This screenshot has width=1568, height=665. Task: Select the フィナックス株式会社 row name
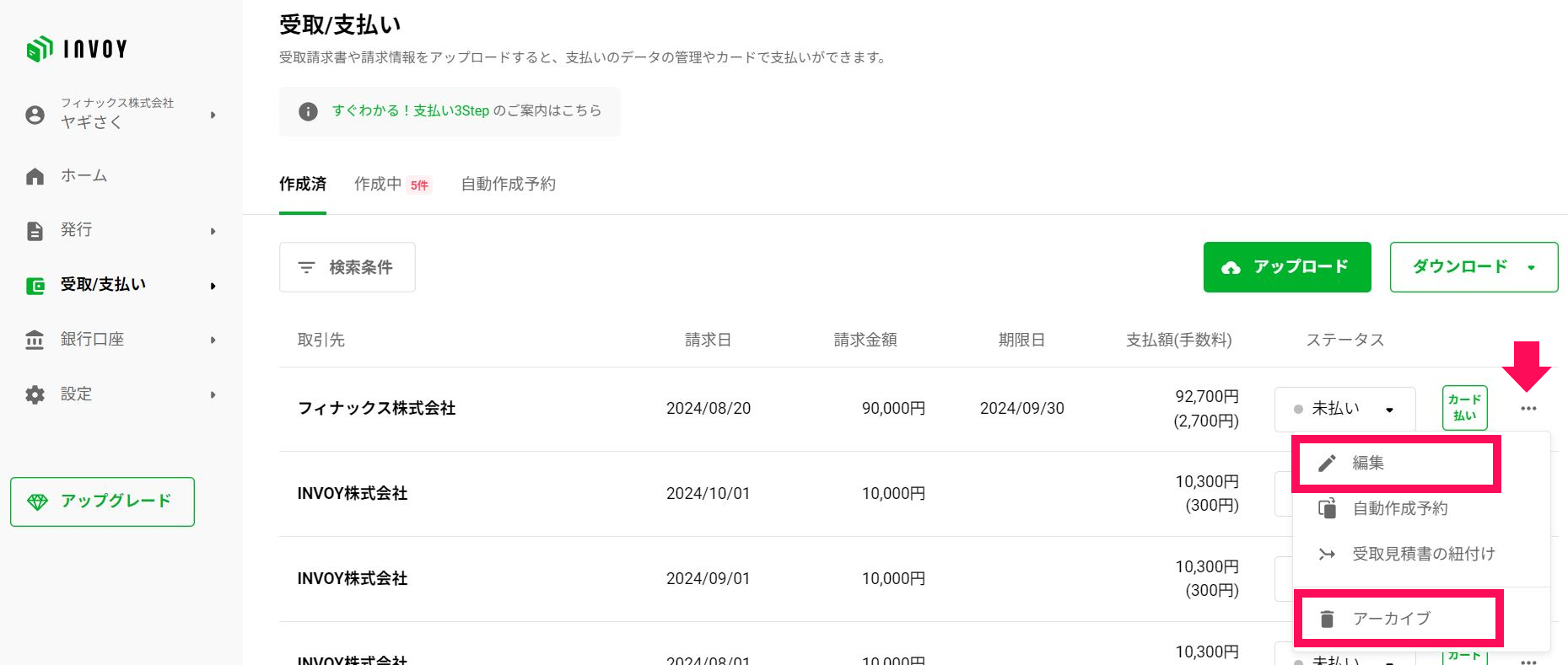pyautogui.click(x=376, y=409)
